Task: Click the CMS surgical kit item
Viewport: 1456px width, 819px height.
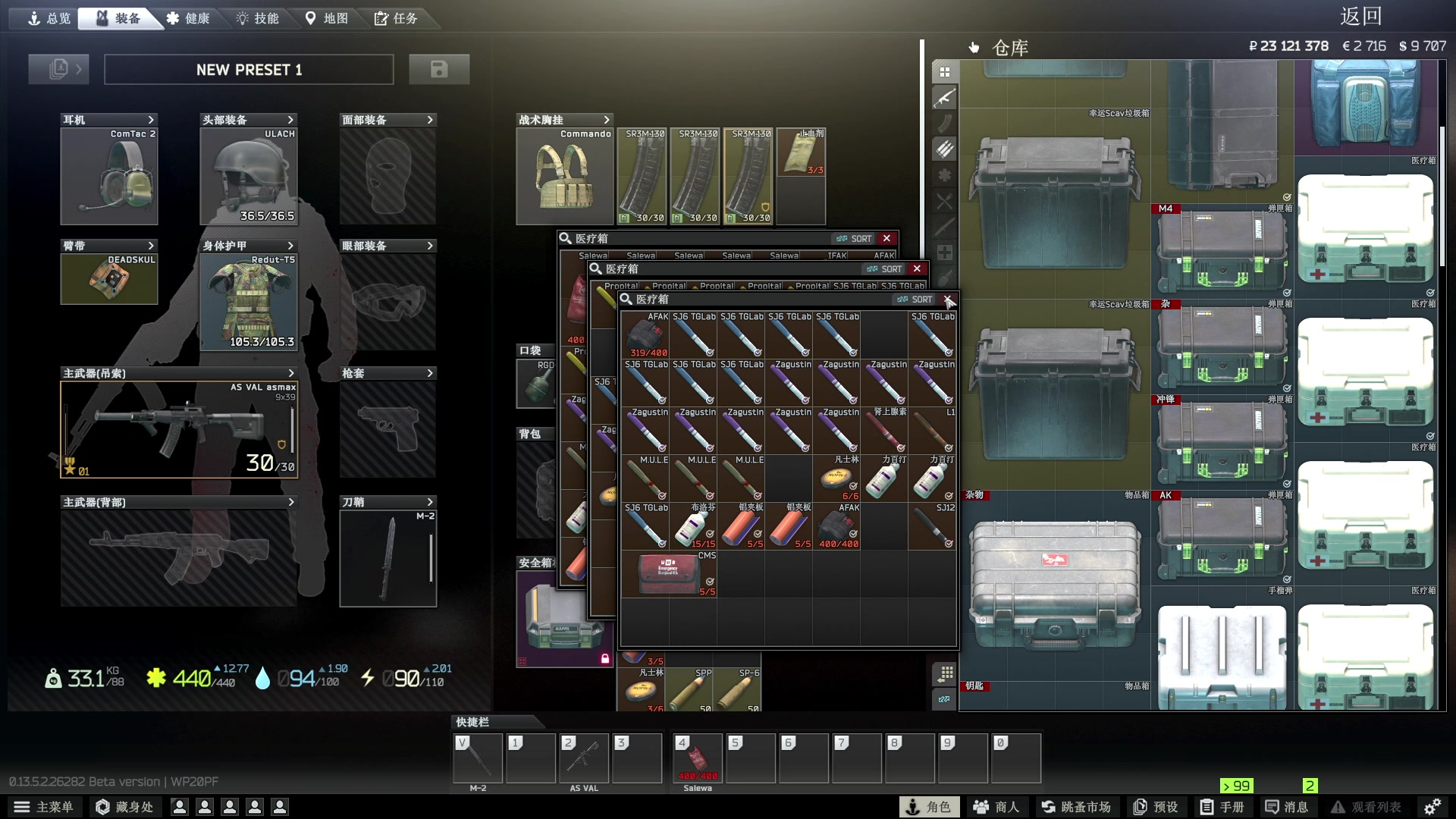Action: 668,574
